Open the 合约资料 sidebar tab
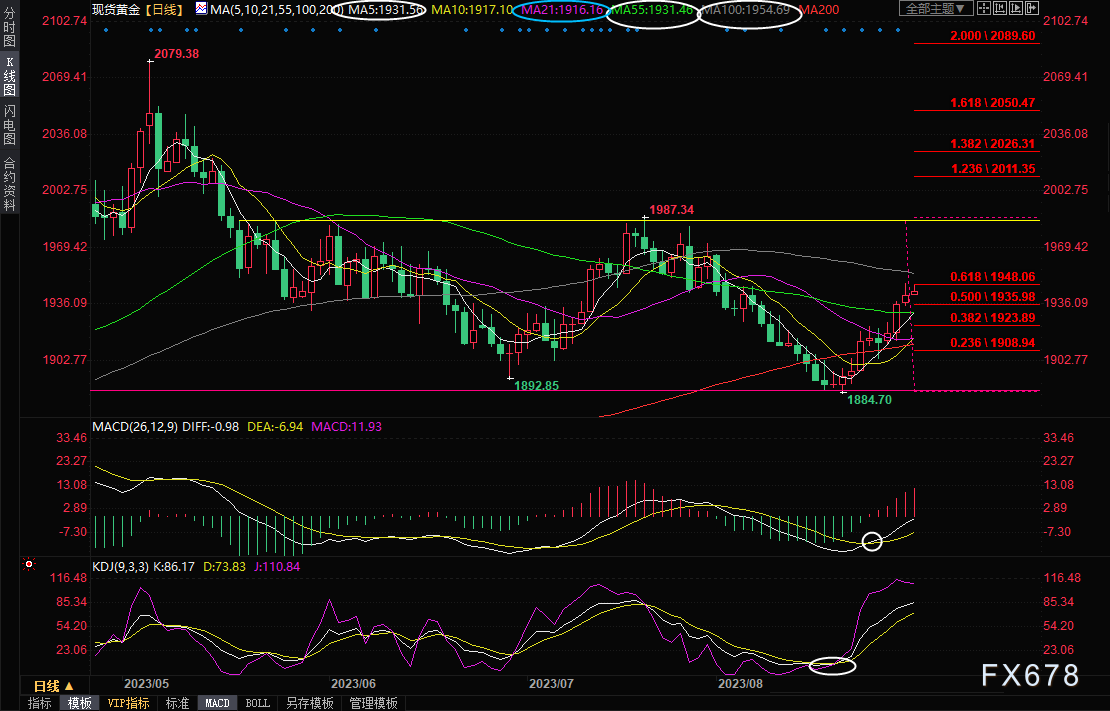The image size is (1110, 711). (9, 183)
